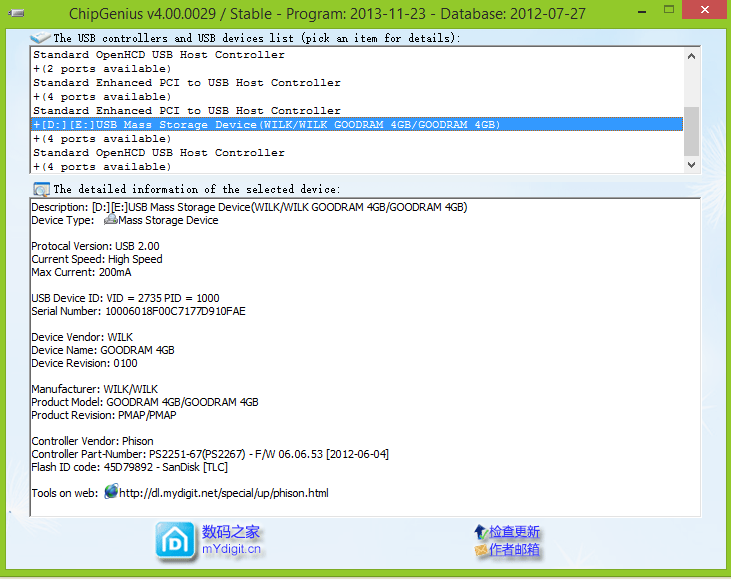
Task: Click the globe icon next to Tools on web
Action: (111, 491)
